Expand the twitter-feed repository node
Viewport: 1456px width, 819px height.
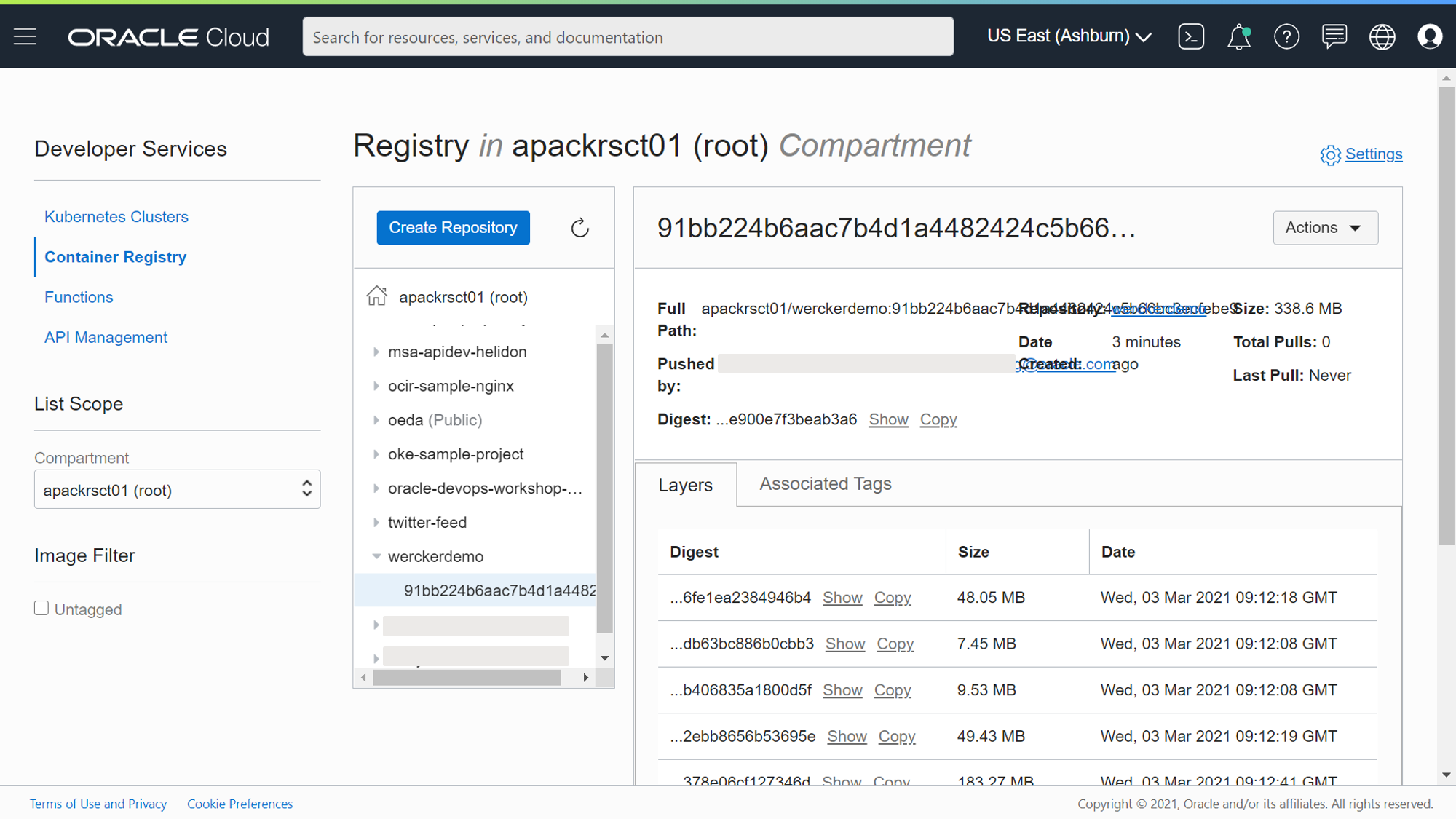pyautogui.click(x=376, y=522)
